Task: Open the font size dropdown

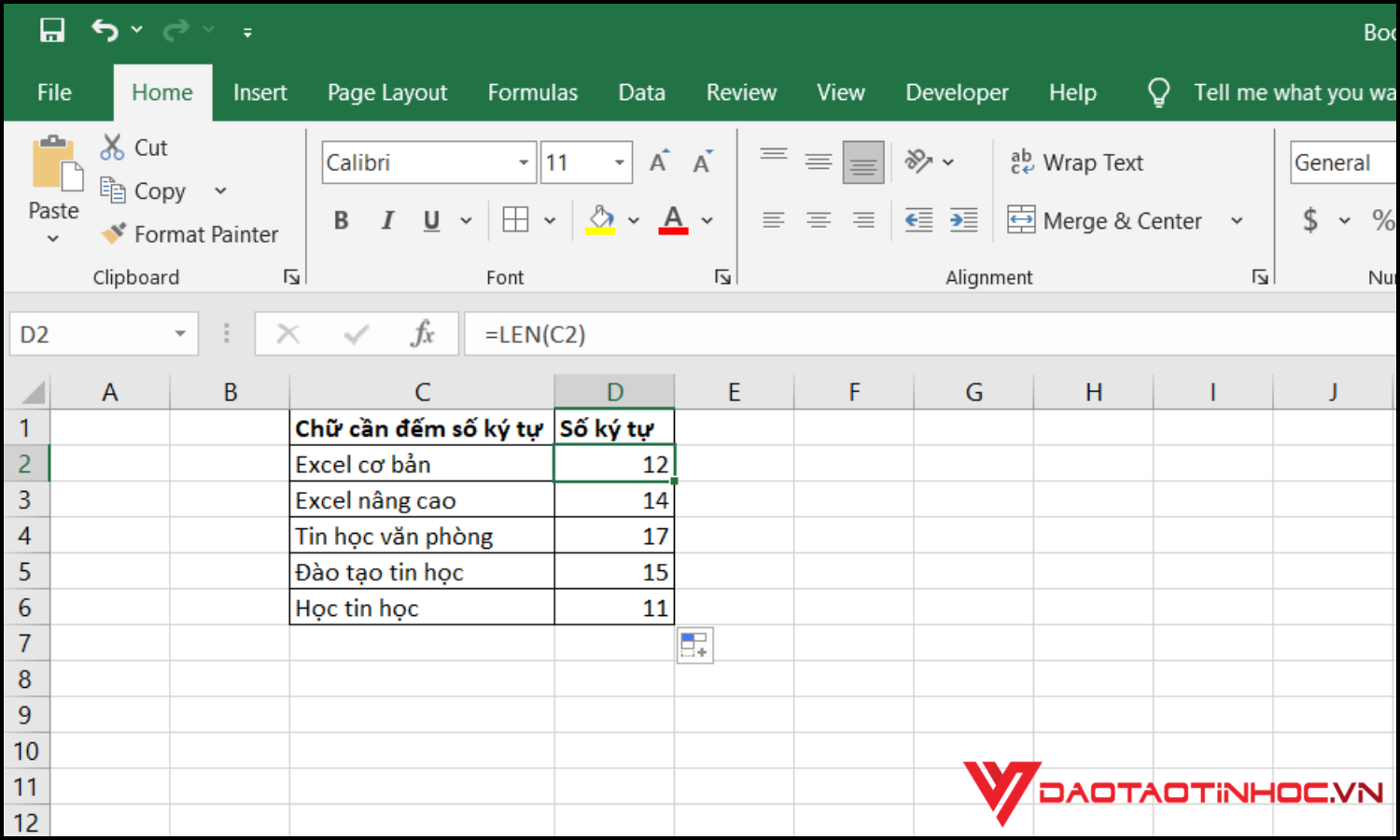Action: click(x=620, y=161)
